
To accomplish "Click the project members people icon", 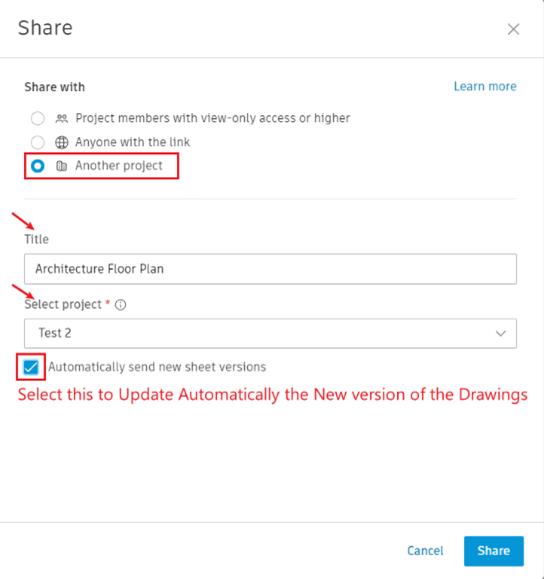I will (61, 119).
